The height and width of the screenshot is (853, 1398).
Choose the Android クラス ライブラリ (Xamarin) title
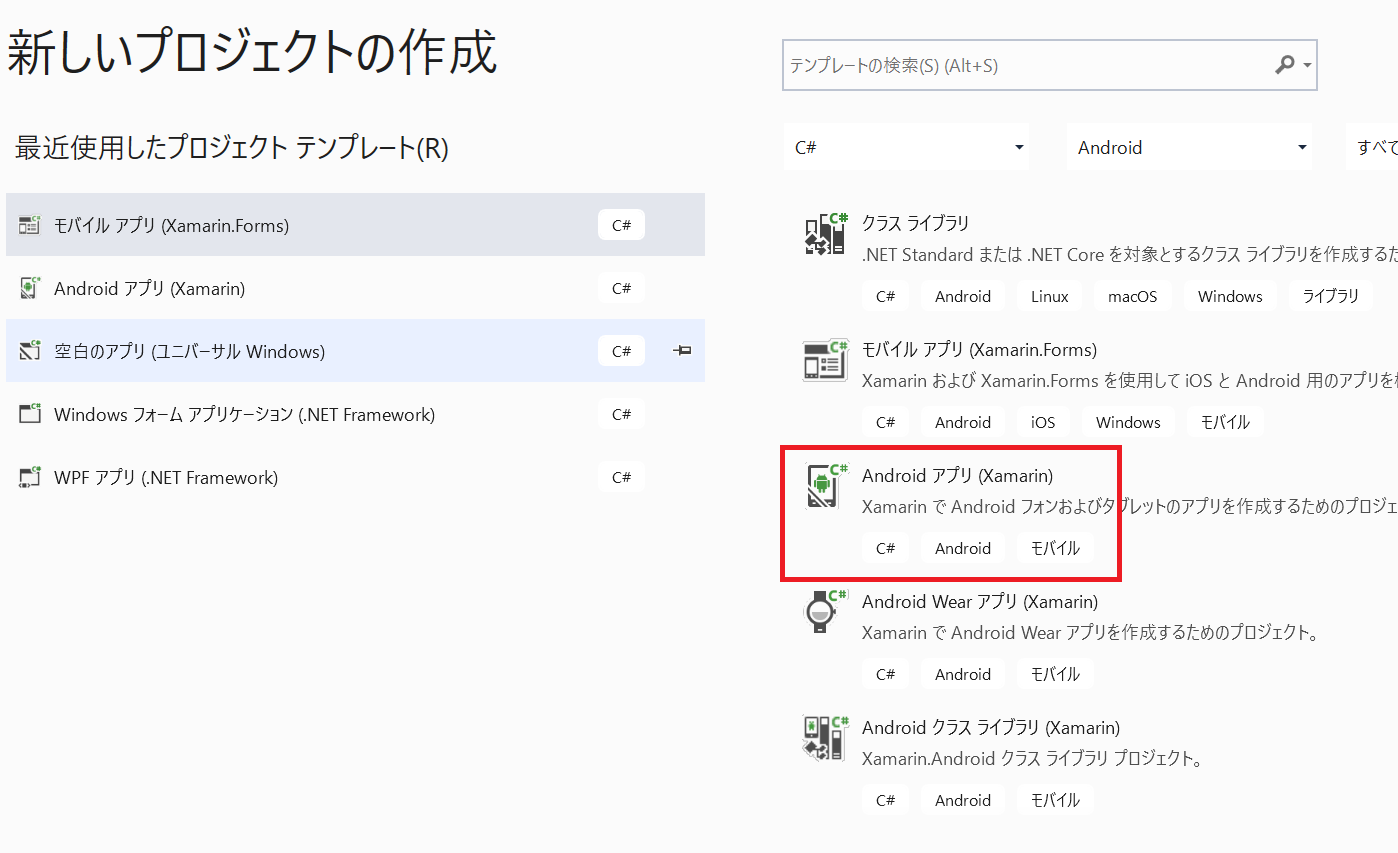991,727
